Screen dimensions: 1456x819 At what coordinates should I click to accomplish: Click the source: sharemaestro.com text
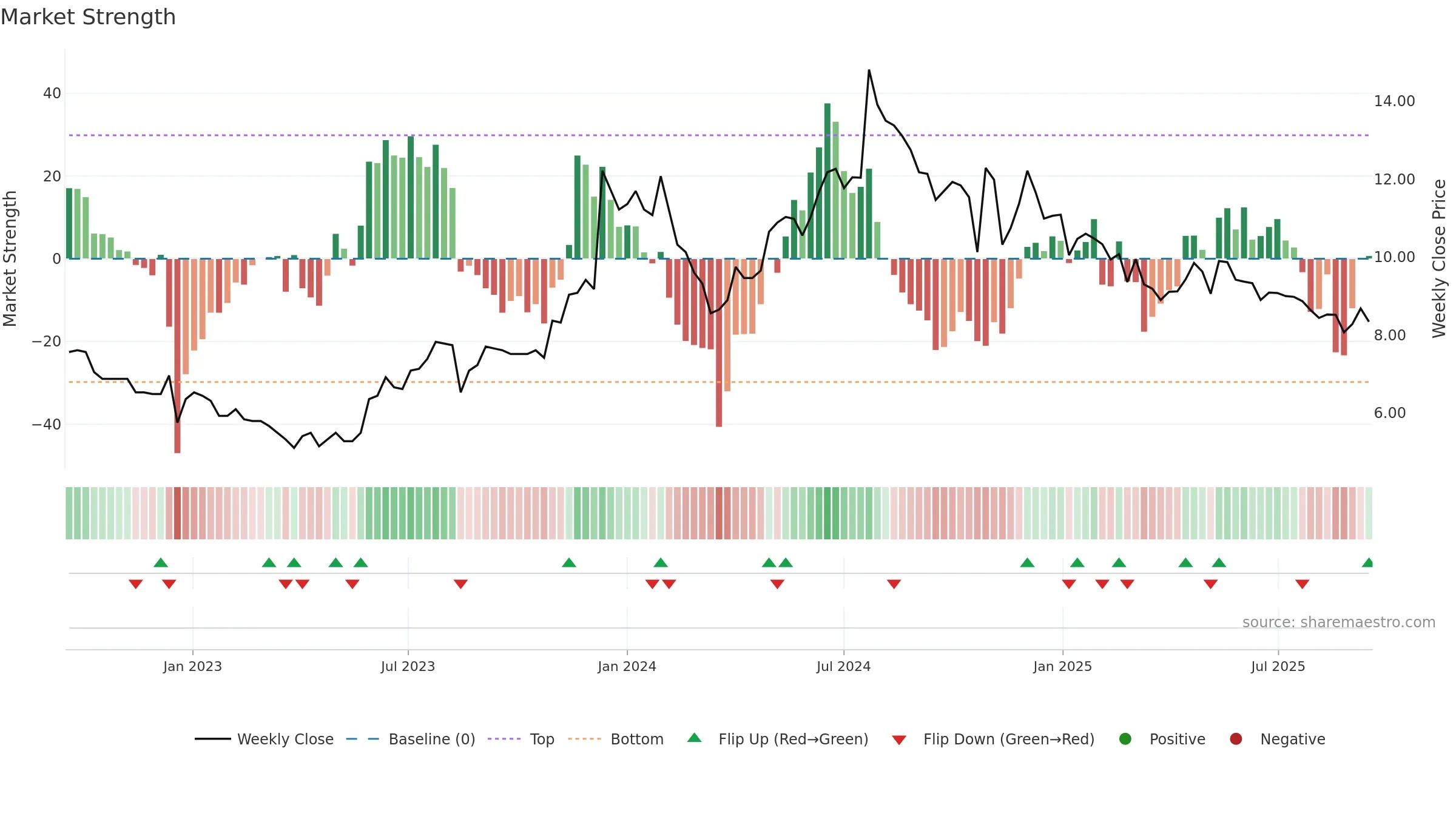1339,622
